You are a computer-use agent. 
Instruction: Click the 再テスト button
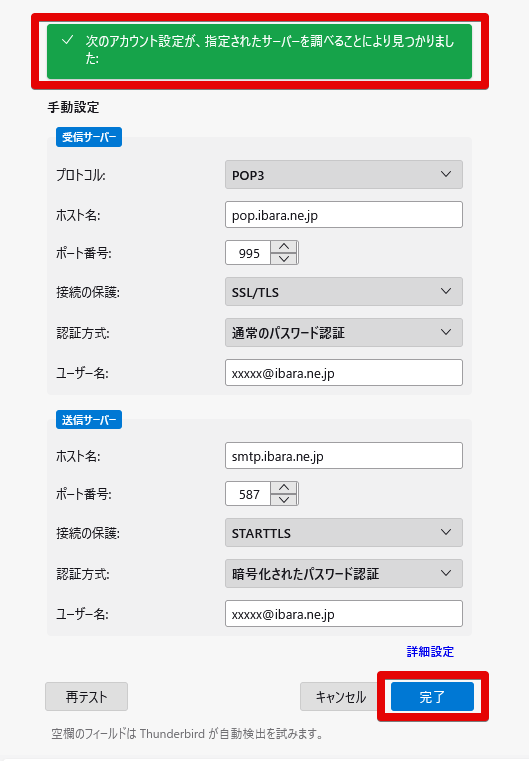pos(86,697)
